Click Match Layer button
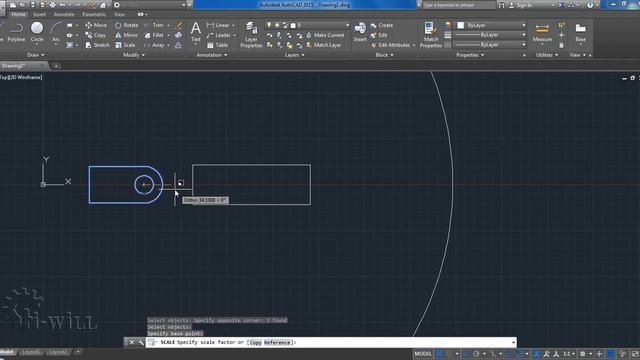The height and width of the screenshot is (360, 640). coord(324,45)
